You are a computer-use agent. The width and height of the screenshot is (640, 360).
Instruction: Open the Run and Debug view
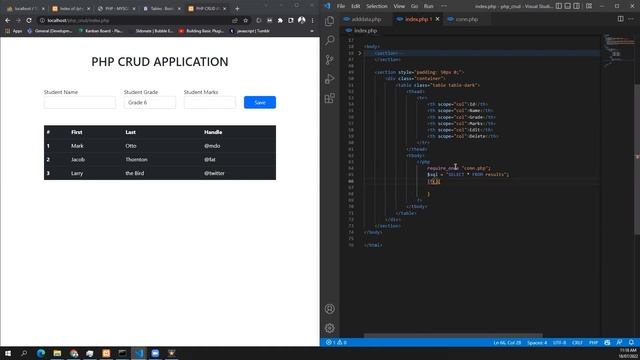pyautogui.click(x=330, y=79)
